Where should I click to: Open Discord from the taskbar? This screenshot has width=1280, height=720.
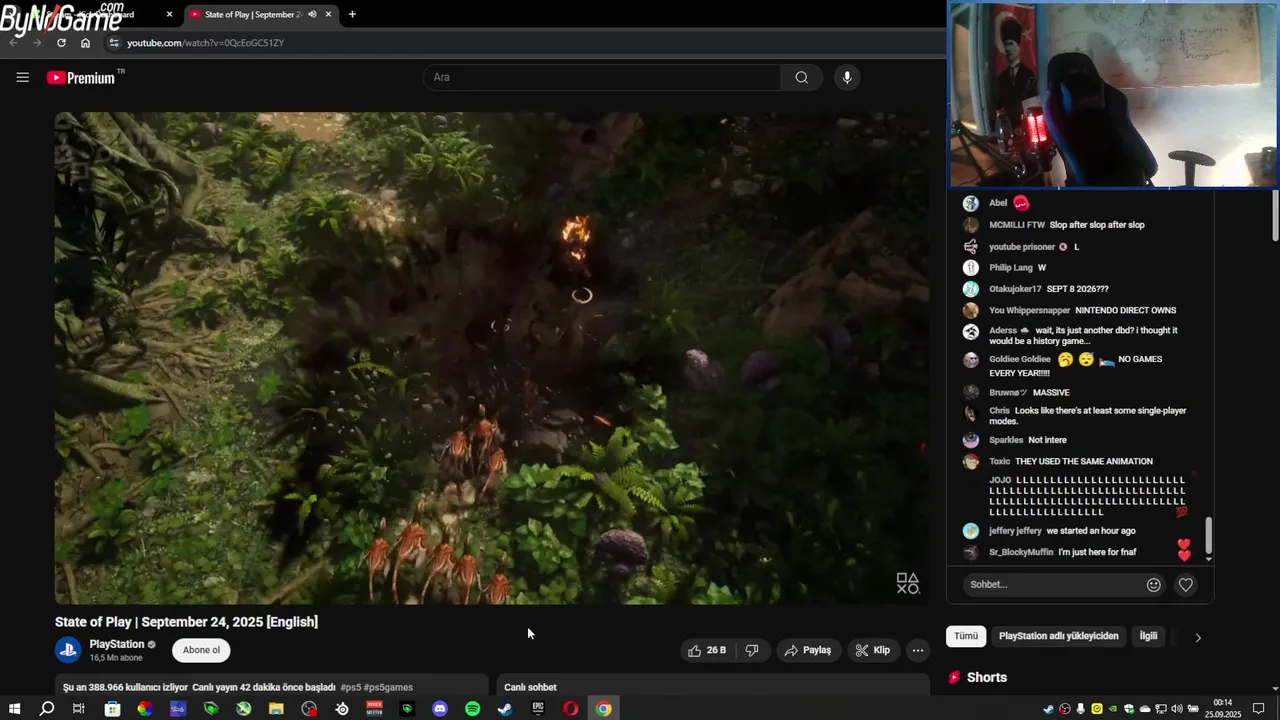[440, 709]
